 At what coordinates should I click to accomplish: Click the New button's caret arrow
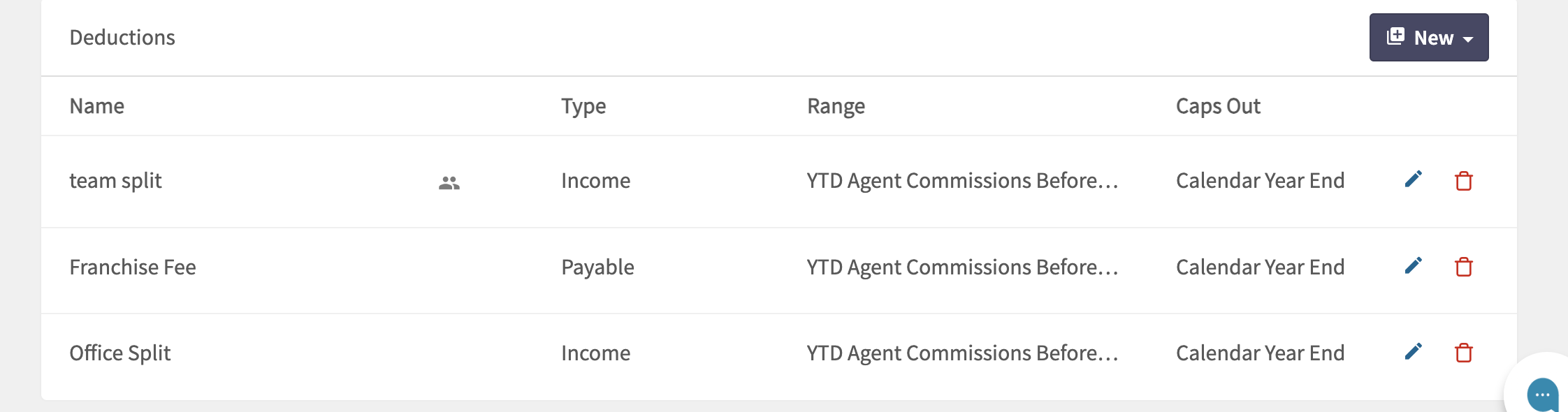[x=1468, y=40]
